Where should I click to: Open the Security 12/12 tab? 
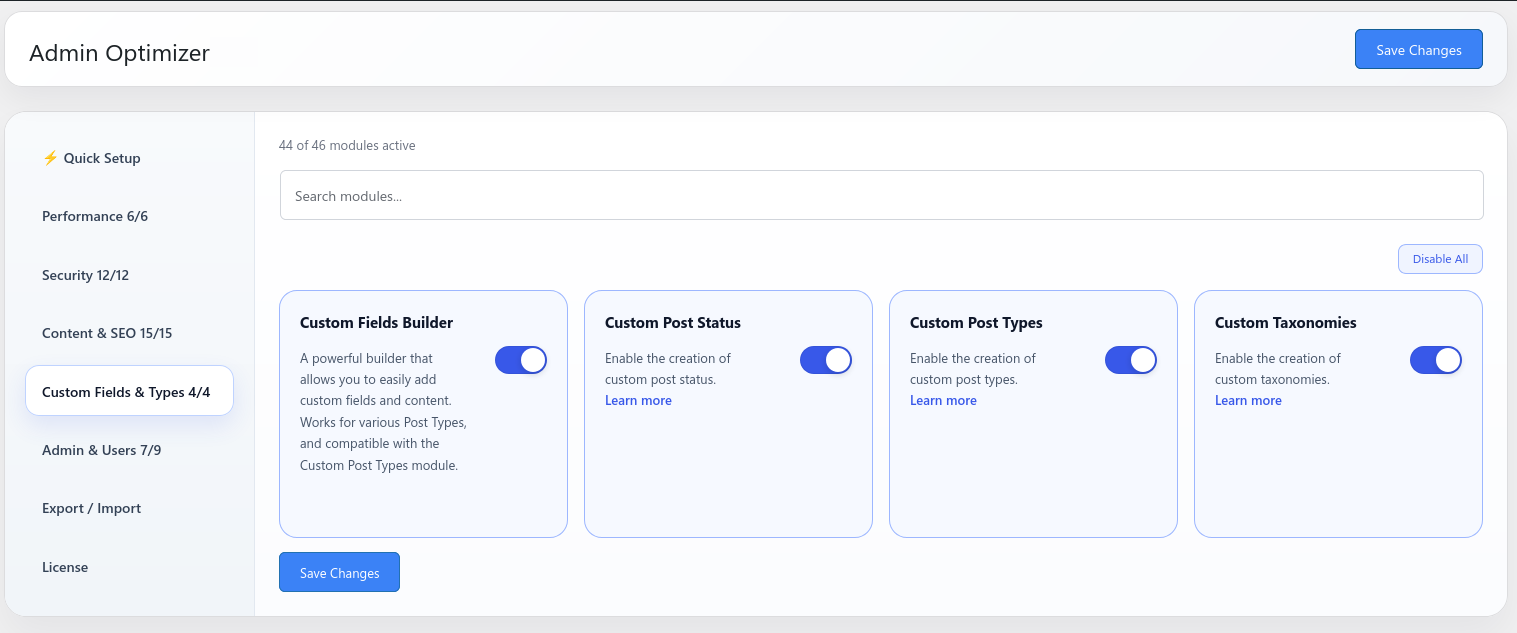tap(129, 275)
